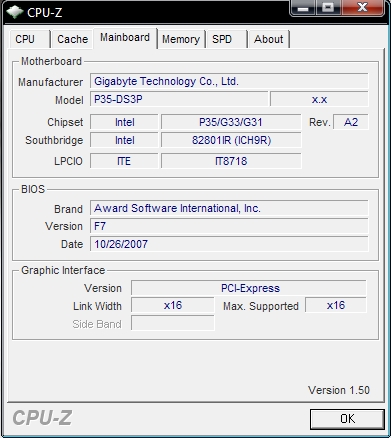Click the Max. Supported x16 value
The height and width of the screenshot is (438, 391).
pos(336,305)
